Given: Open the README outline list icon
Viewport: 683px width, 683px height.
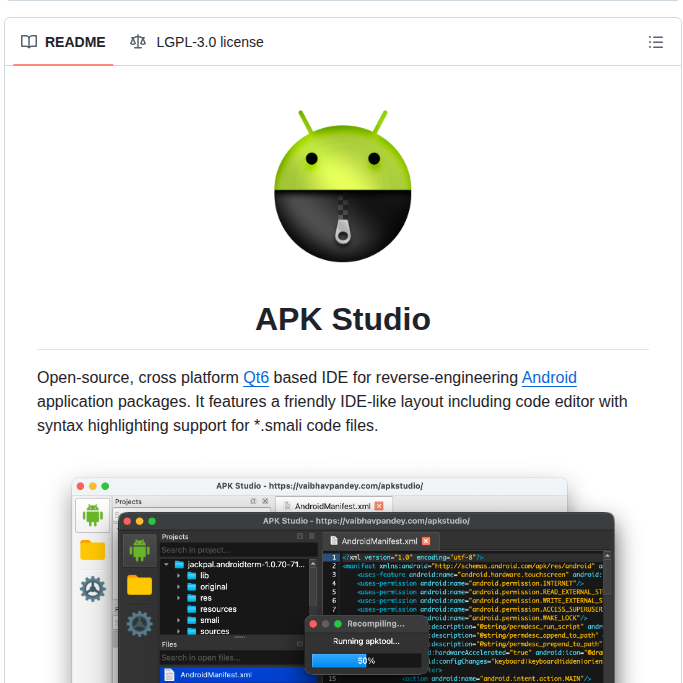Looking at the screenshot, I should [x=656, y=42].
